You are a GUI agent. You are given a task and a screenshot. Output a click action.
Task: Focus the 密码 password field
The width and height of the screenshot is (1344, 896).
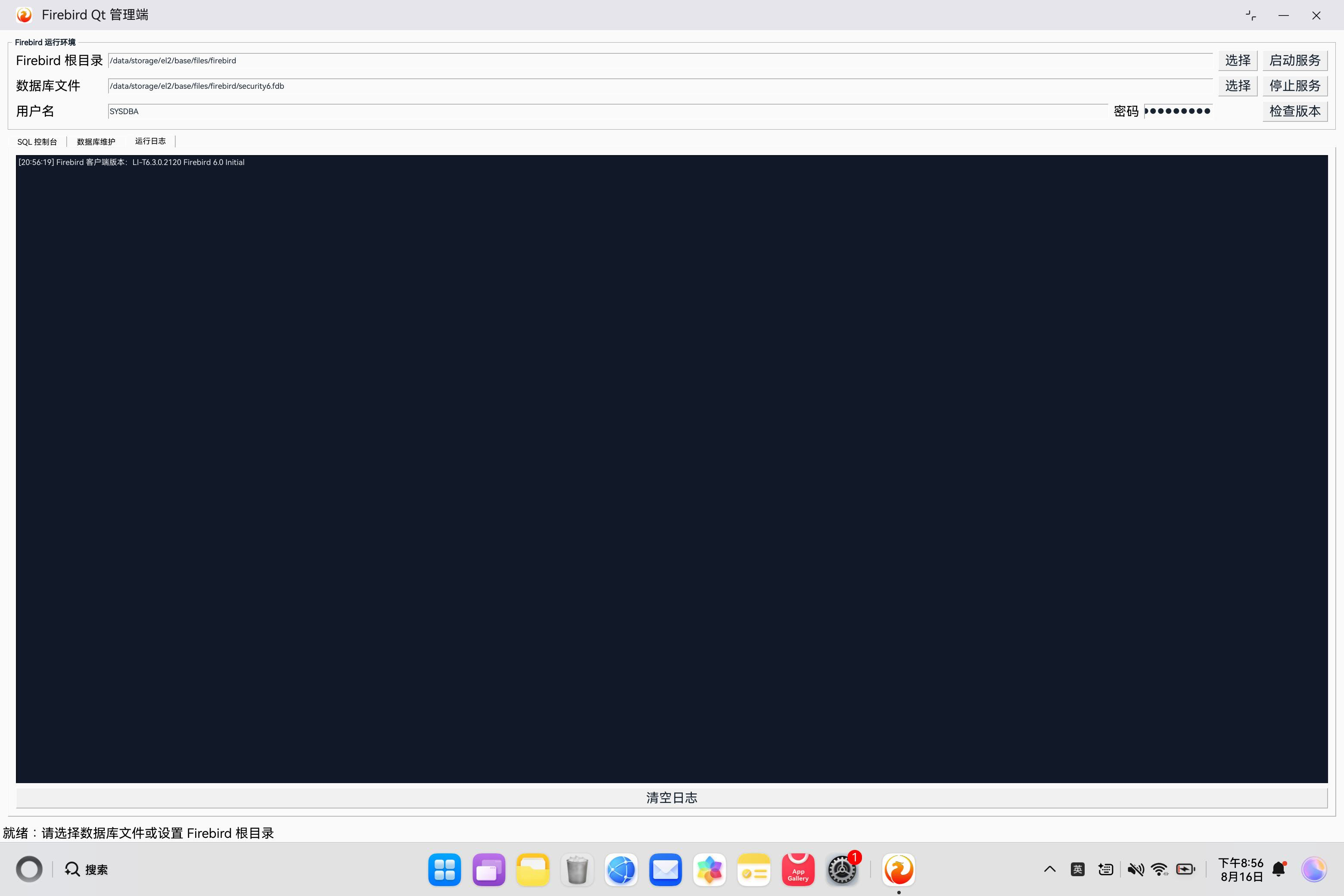point(1178,111)
